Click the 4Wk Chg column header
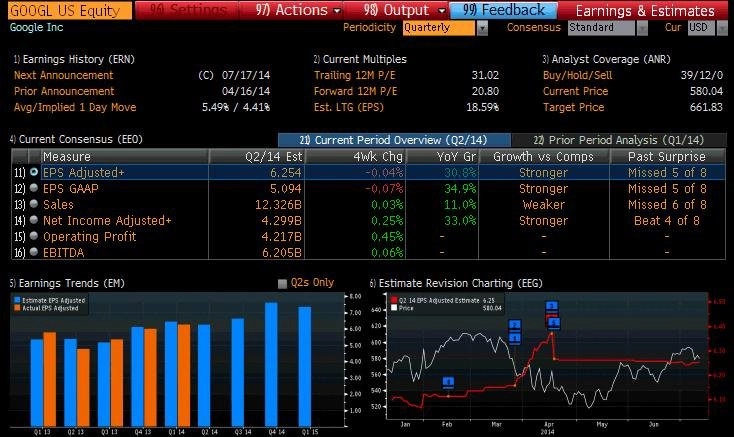The height and width of the screenshot is (437, 734). pos(355,156)
